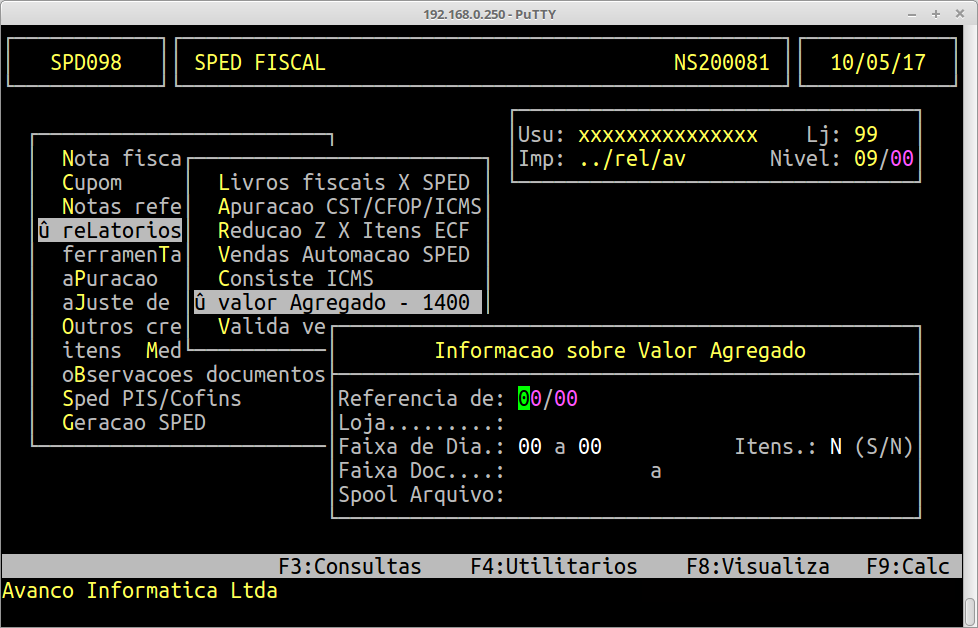This screenshot has height=628, width=978.
Task: Open 'Reducao Z X Itens ECF' report
Action: pyautogui.click(x=343, y=231)
